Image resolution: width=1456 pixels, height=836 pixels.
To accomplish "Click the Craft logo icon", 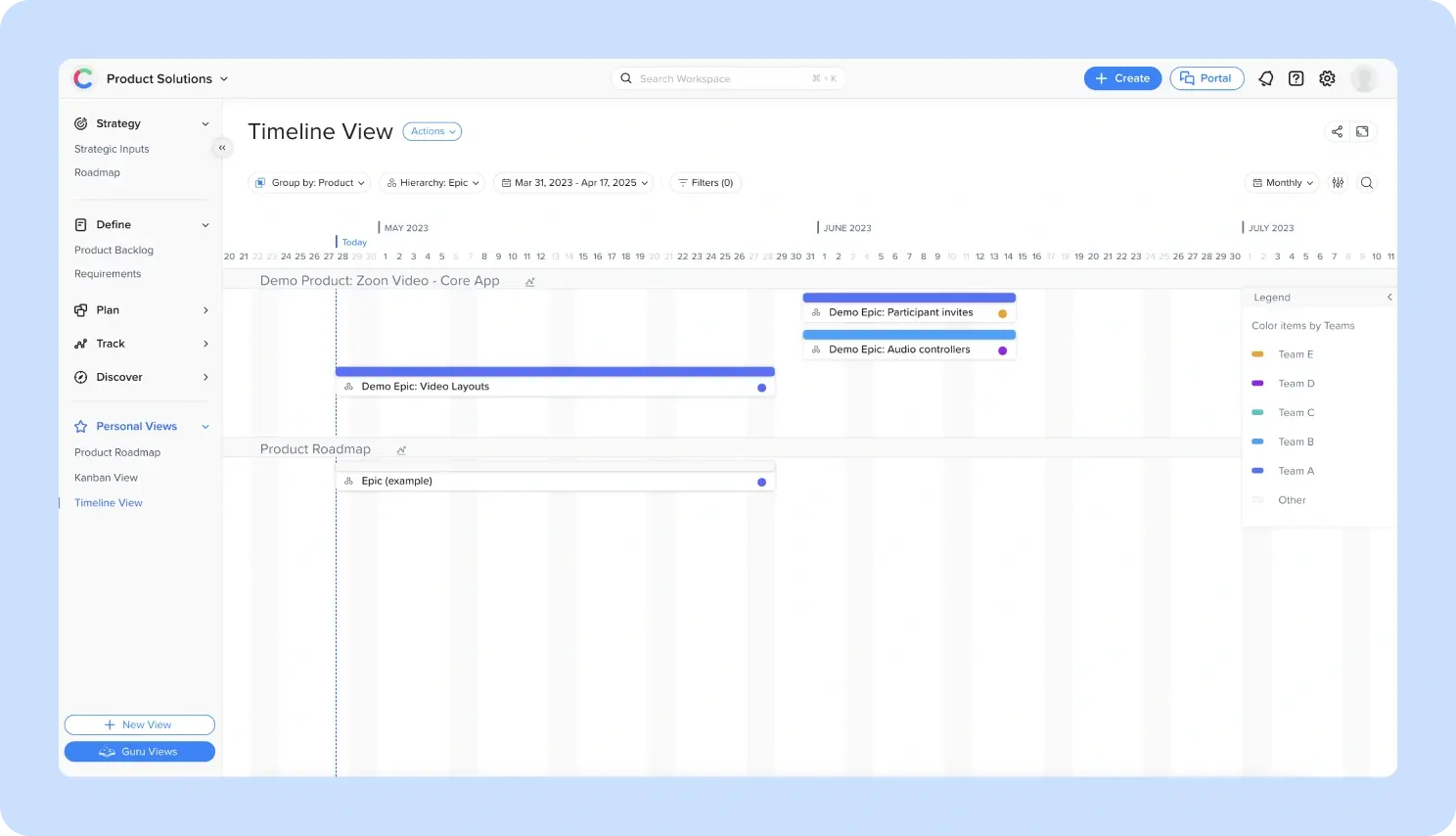I will click(x=83, y=78).
